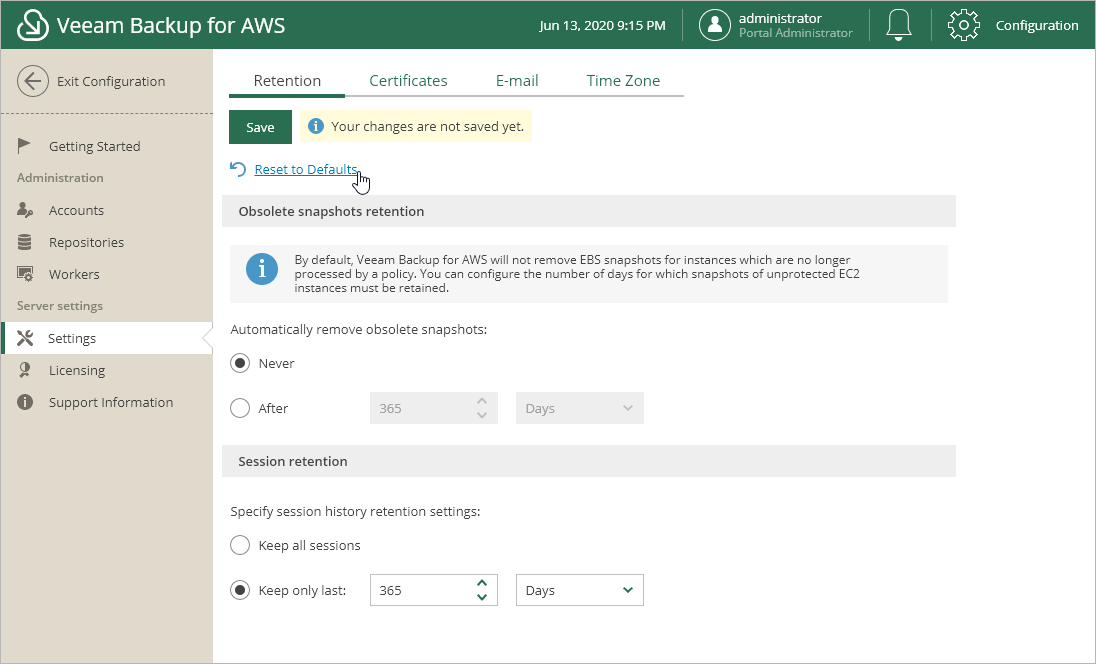
Task: Click the Workers icon in sidebar
Action: pos(25,274)
